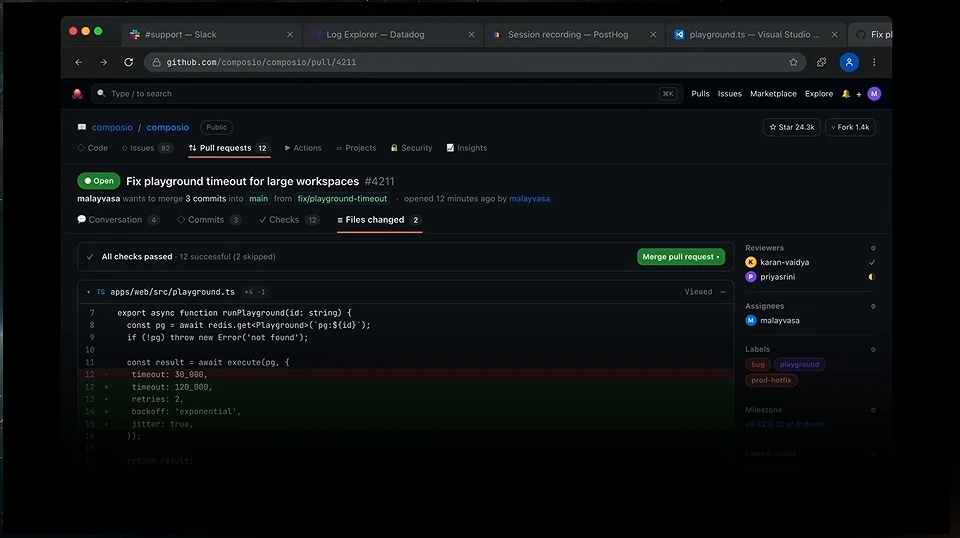Switch to Session recording — PostHog tab
This screenshot has width=960, height=538.
tap(574, 34)
